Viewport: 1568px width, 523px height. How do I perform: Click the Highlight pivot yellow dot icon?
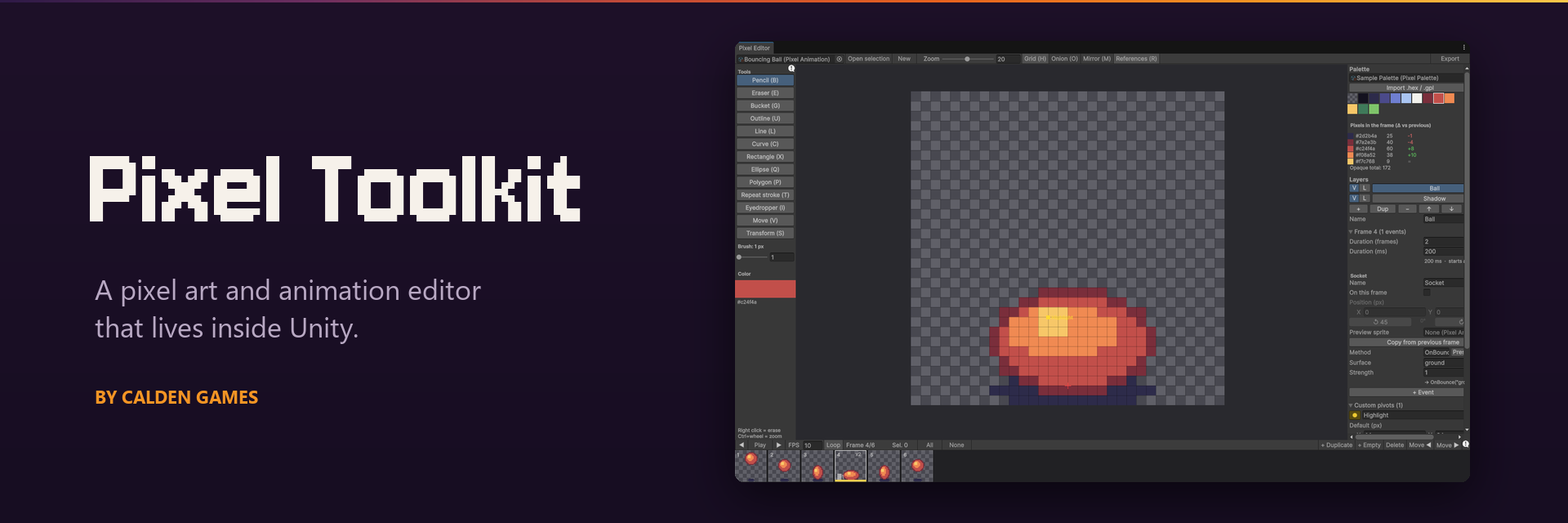click(x=1355, y=415)
